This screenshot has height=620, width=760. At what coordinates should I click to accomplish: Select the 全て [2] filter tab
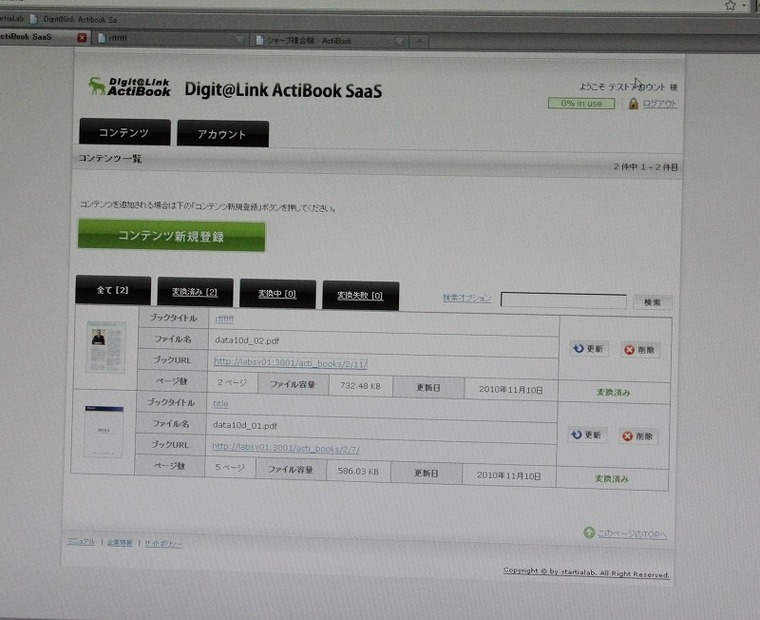pyautogui.click(x=113, y=290)
